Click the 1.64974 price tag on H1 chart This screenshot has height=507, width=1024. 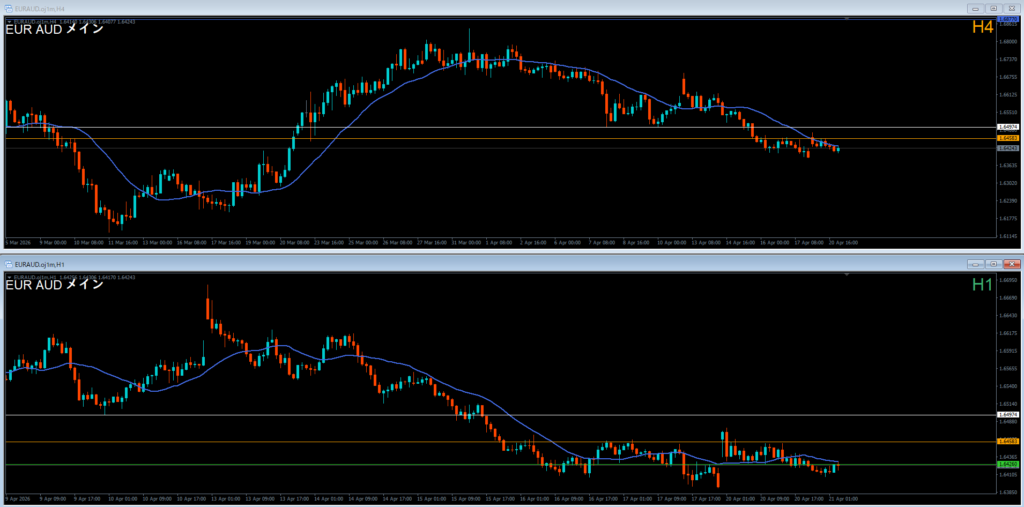pyautogui.click(x=1009, y=415)
